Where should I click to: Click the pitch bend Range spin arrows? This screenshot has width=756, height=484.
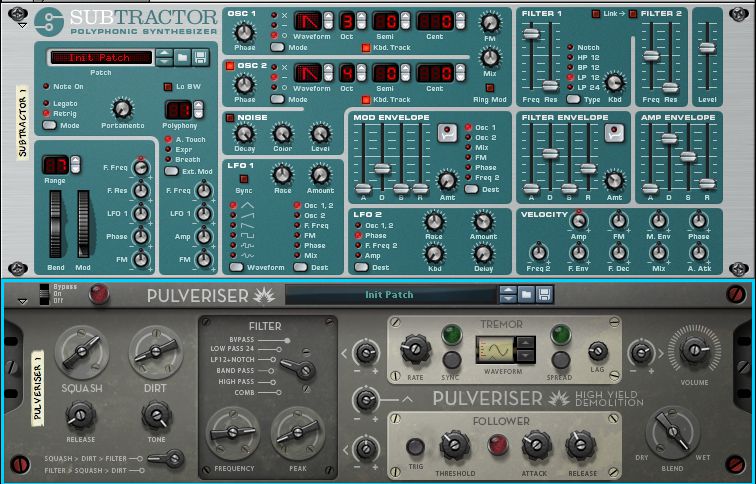click(76, 165)
